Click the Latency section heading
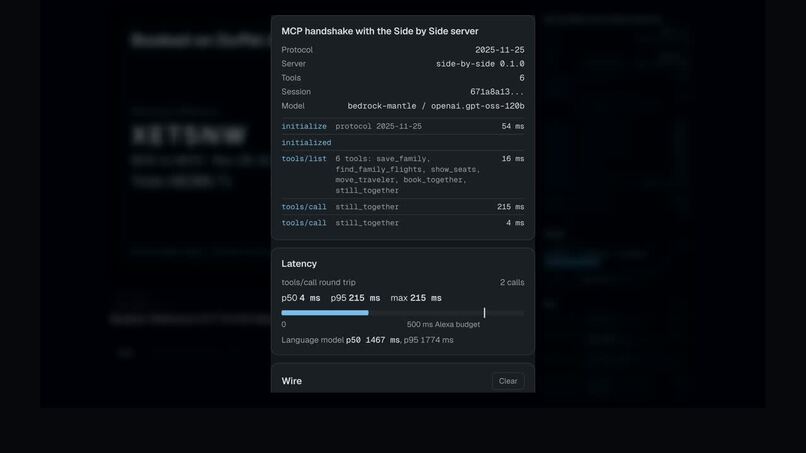 299,264
